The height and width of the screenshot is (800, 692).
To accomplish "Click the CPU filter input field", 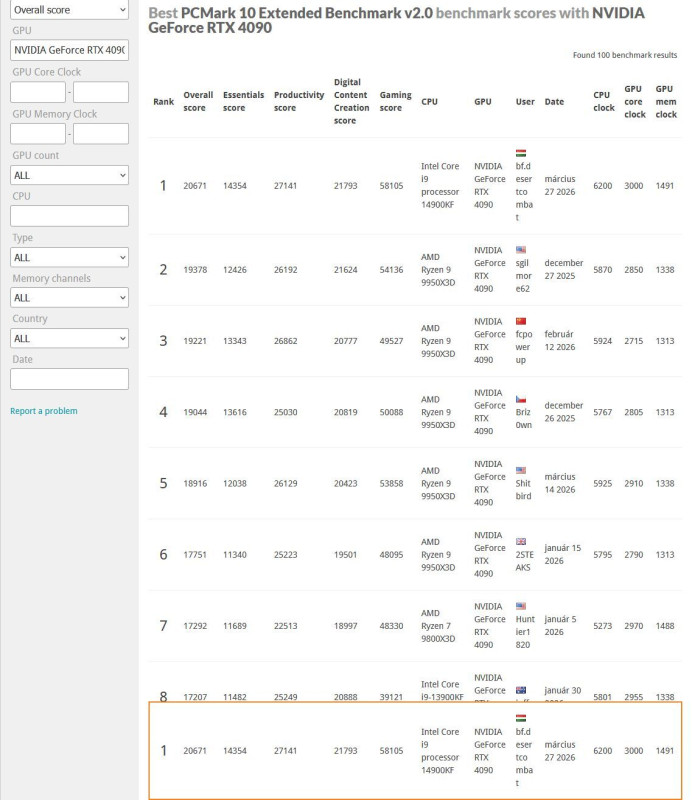I will coord(69,216).
